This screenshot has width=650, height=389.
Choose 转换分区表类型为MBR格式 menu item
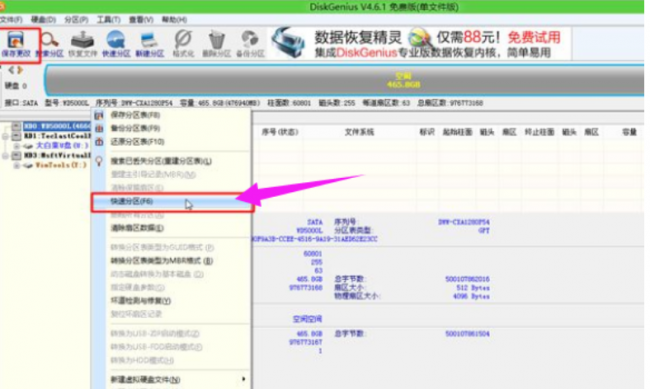tap(171, 261)
